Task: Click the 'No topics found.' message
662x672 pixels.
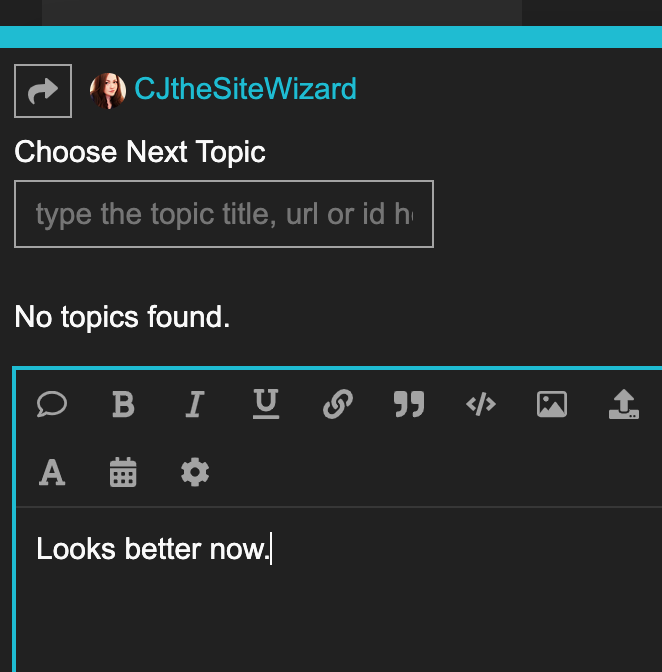Action: [x=122, y=318]
